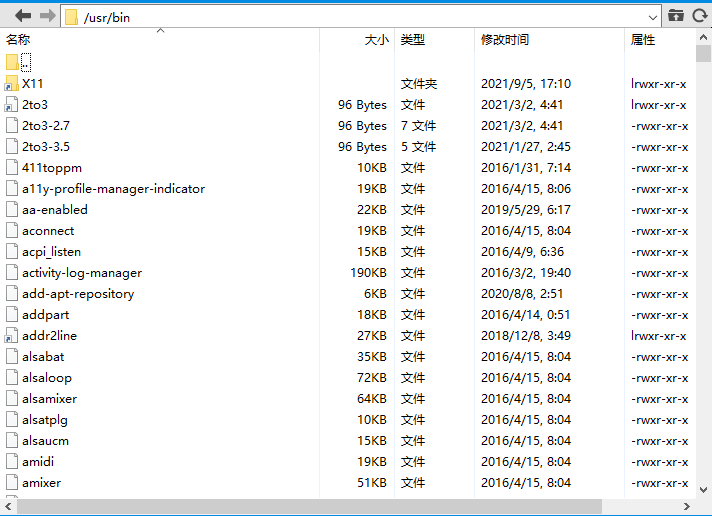
Task: Select the file name 'a11y-profile-manager-indicator'
Action: 114,189
